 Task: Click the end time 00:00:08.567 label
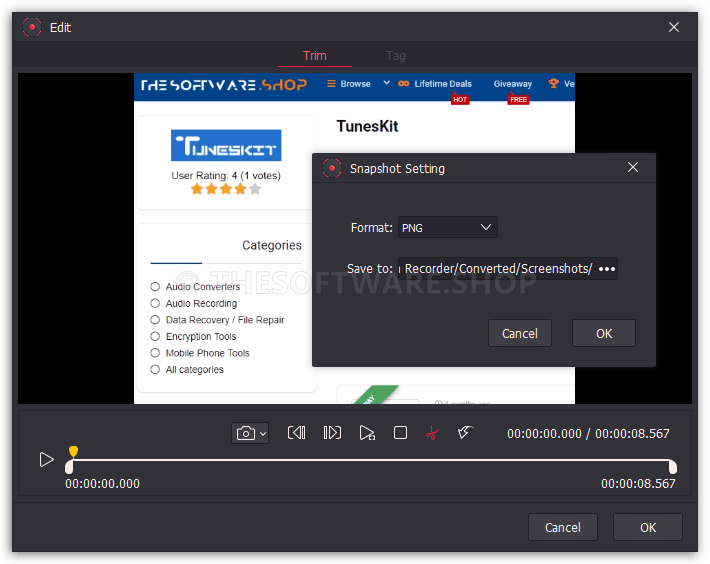pos(638,484)
